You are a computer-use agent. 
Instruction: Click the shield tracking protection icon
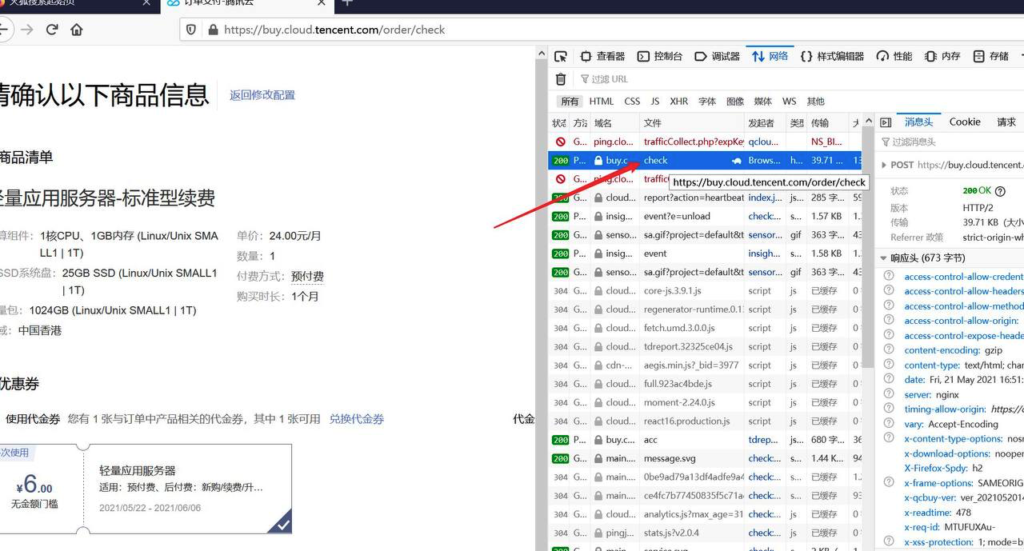tap(190, 30)
